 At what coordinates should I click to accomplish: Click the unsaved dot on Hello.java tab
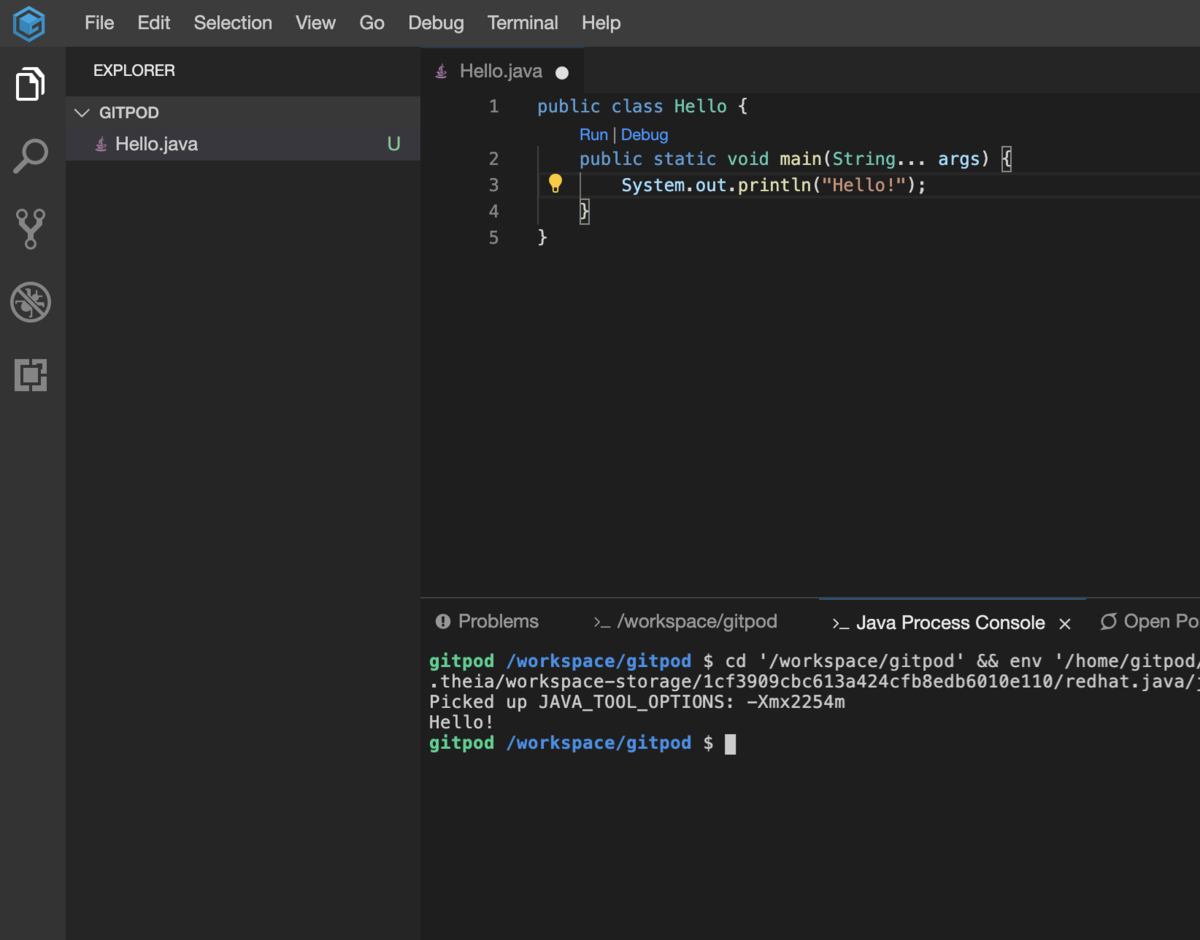point(562,72)
